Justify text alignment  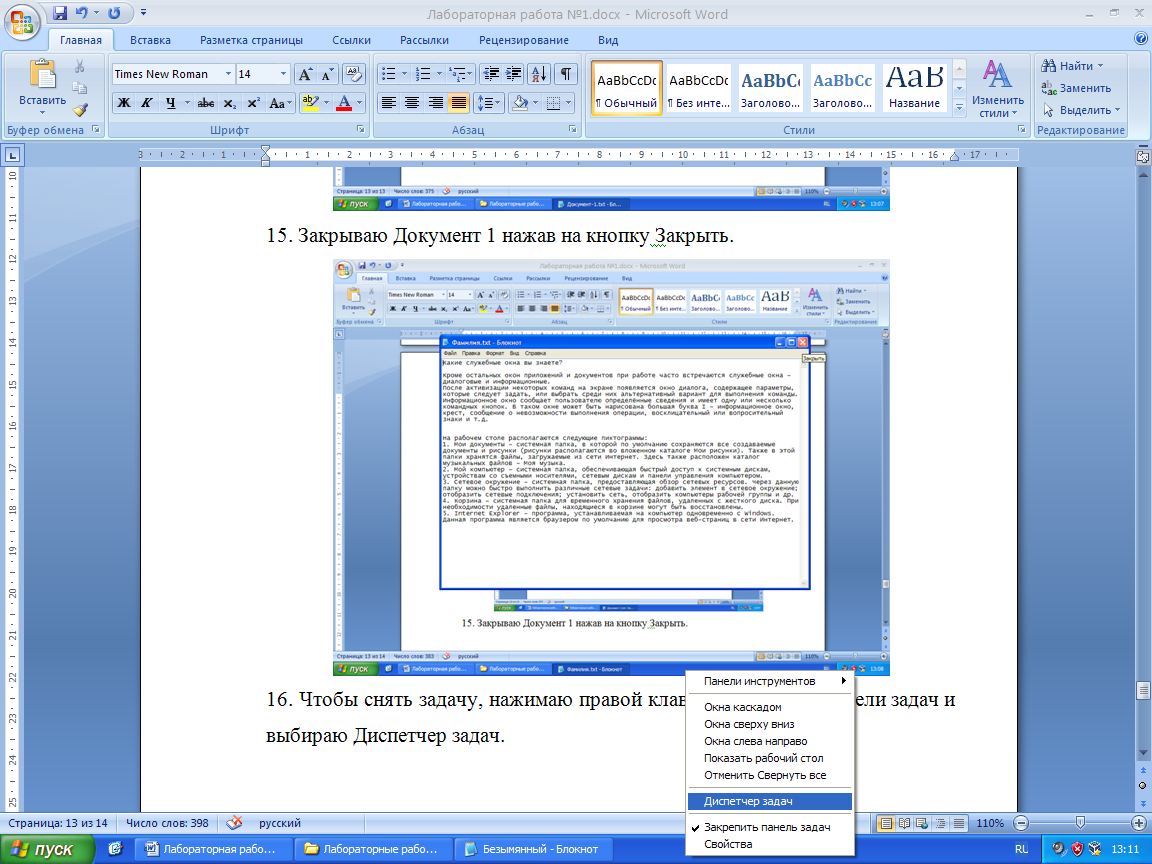click(459, 103)
